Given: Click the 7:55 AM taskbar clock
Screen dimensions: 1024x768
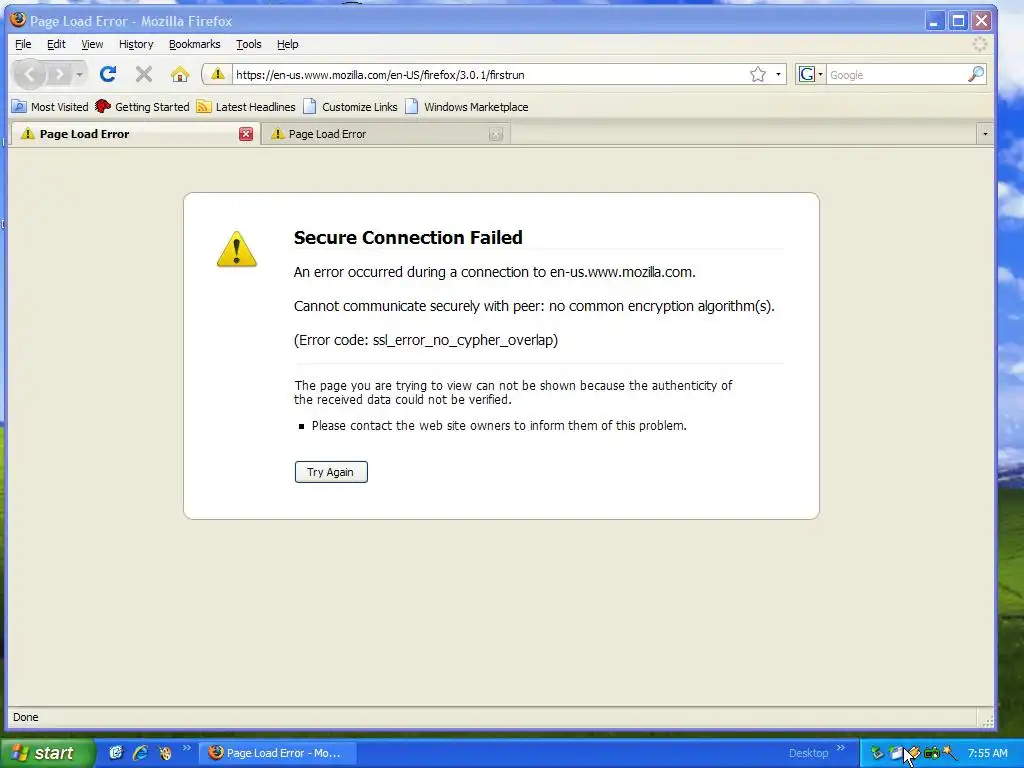Looking at the screenshot, I should tap(987, 753).
